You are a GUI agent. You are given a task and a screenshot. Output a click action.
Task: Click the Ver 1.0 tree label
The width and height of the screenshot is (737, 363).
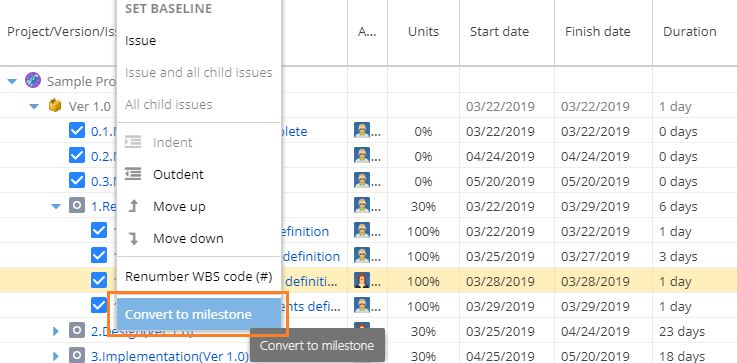click(x=90, y=106)
